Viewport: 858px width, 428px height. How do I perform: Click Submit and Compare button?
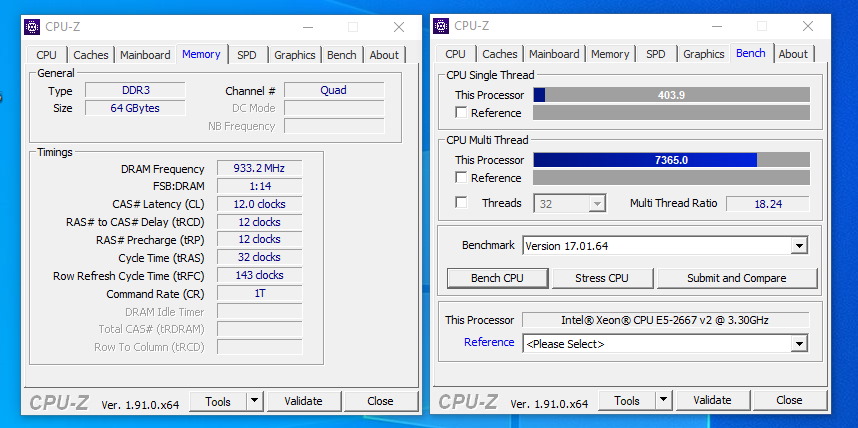point(737,278)
